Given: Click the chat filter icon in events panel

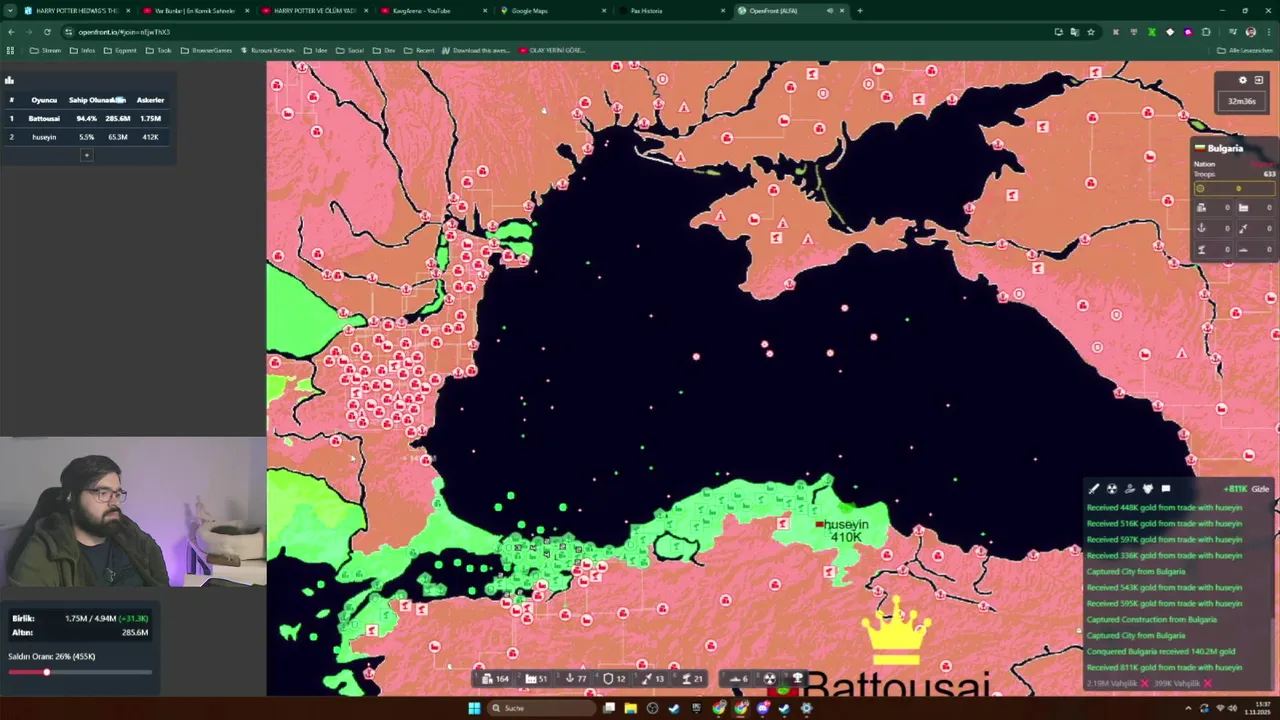Looking at the screenshot, I should pyautogui.click(x=1166, y=489).
